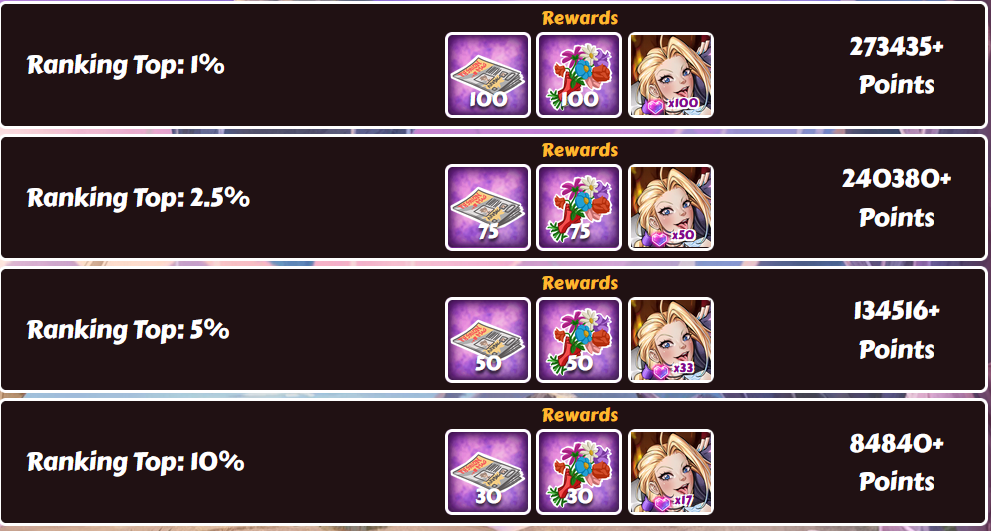Click the 134516+ Points text
Screen dimensions: 997x531
[897, 330]
